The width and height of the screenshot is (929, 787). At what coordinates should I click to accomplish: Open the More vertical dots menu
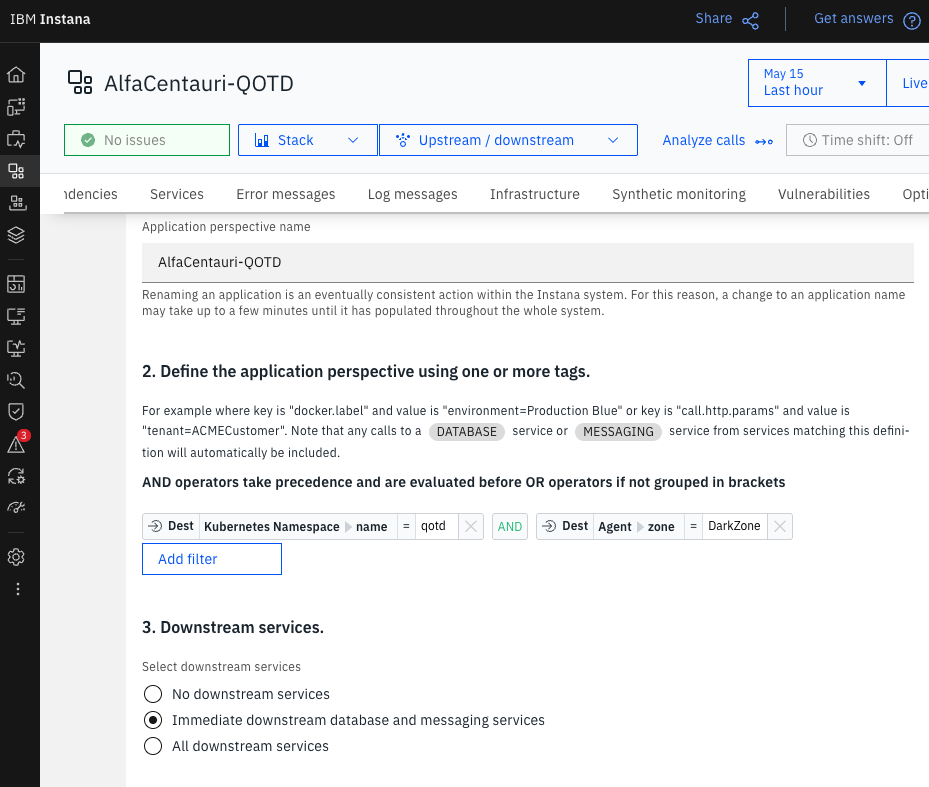[18, 589]
